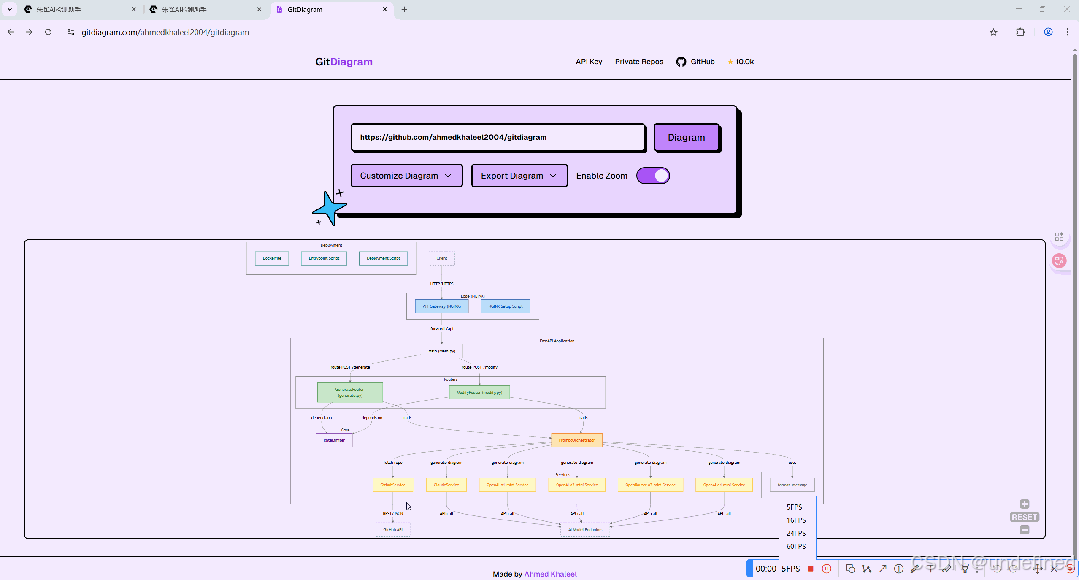This screenshot has height=580, width=1079.
Task: Open a new browser tab
Action: (x=404, y=10)
